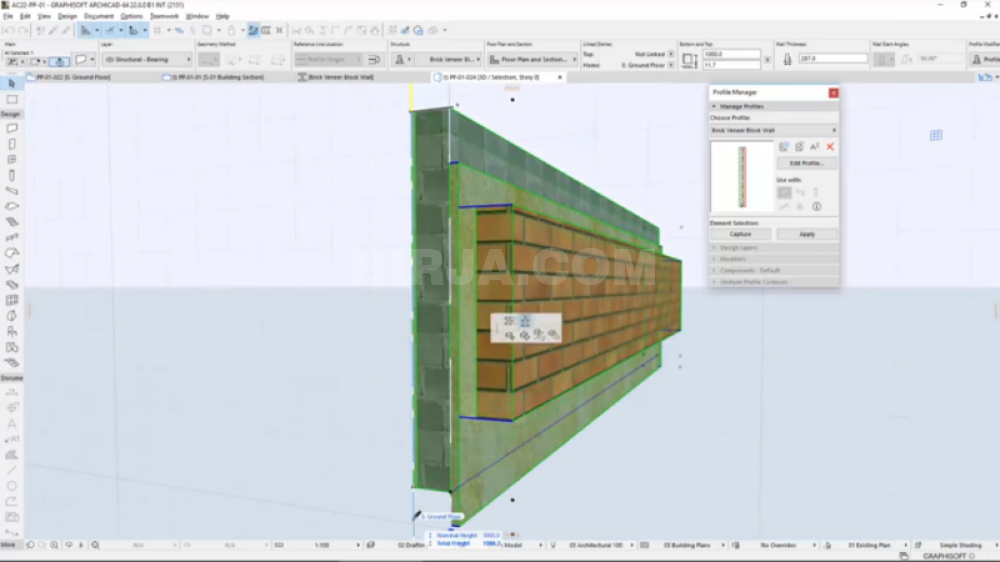Screen dimensions: 1000x562
Task: Select the Marquee tool in toolbox
Action: click(12, 99)
